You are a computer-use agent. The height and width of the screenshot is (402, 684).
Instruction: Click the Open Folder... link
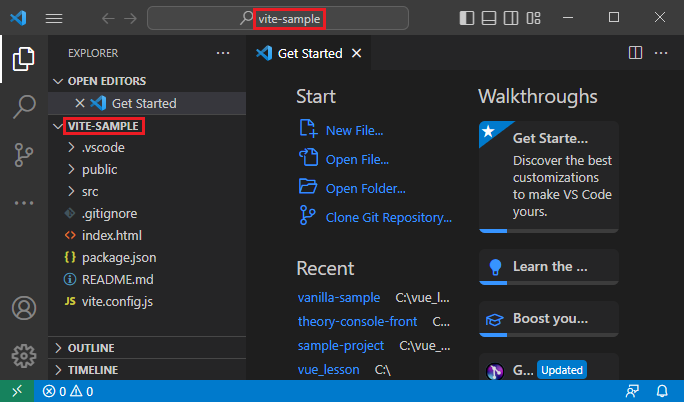(366, 188)
